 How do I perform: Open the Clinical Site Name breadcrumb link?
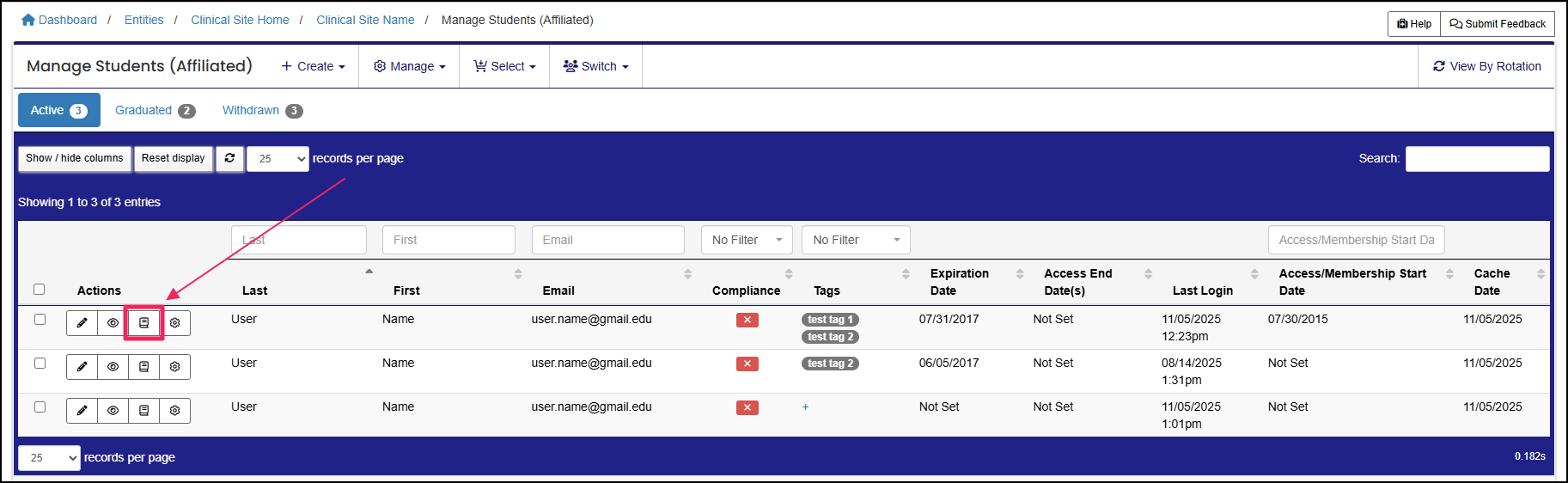point(365,20)
